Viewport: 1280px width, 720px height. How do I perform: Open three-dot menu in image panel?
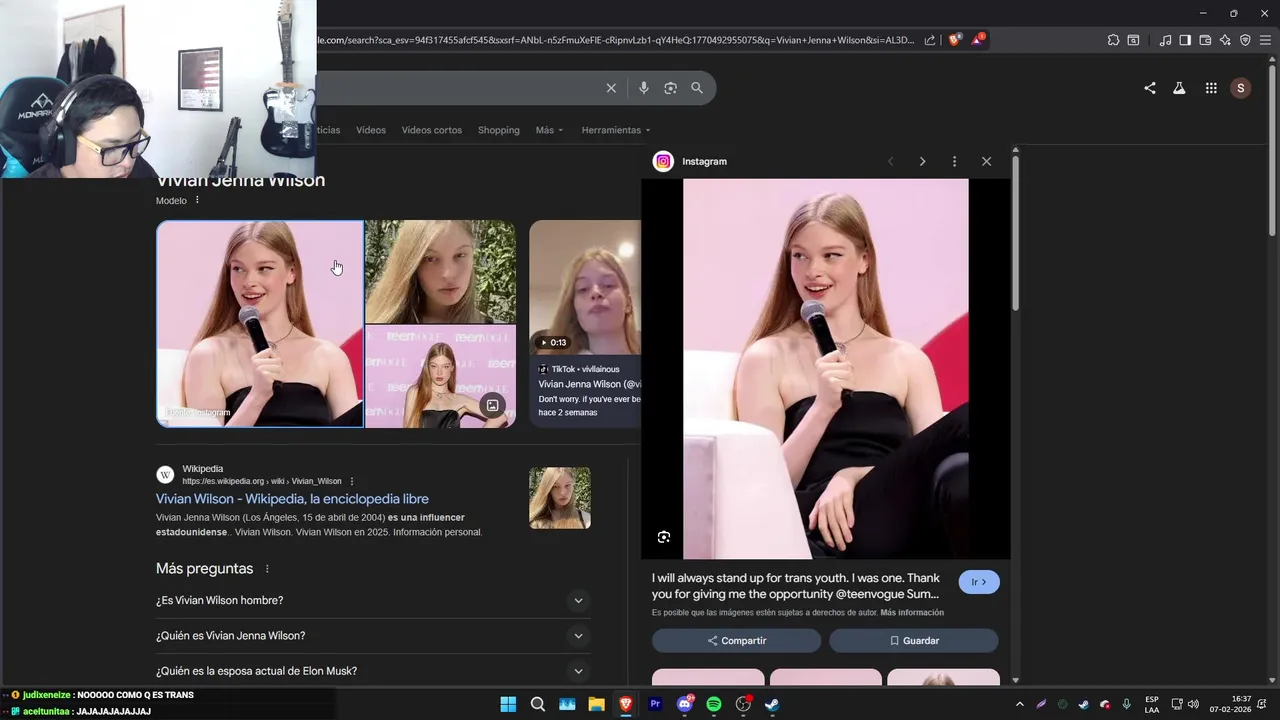tap(954, 161)
